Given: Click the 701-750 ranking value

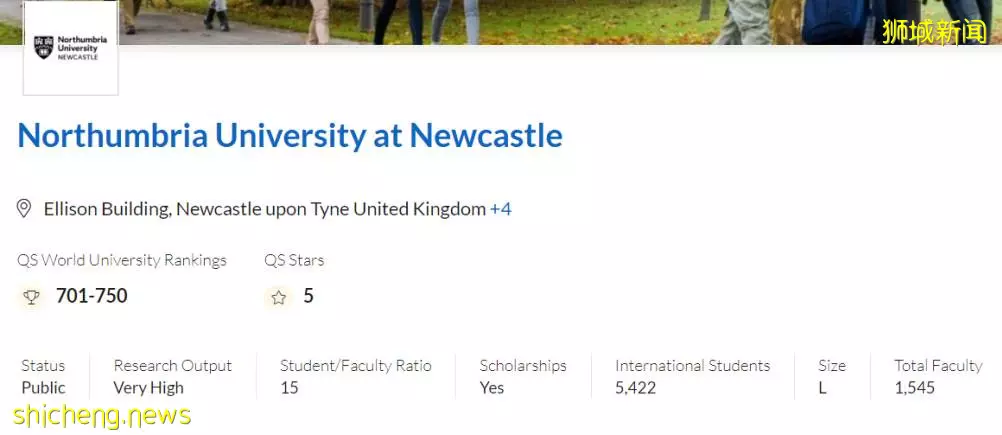Looking at the screenshot, I should pyautogui.click(x=91, y=296).
